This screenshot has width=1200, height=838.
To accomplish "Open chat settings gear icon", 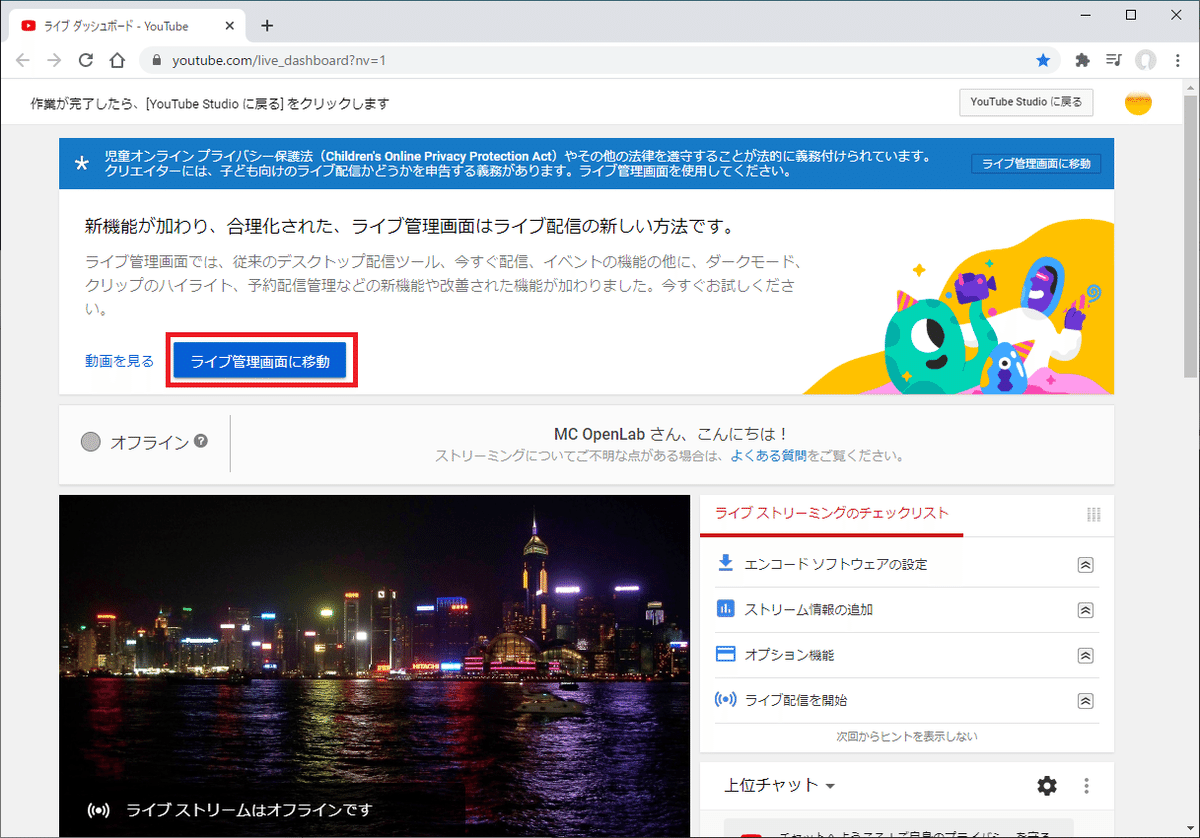I will pyautogui.click(x=1047, y=786).
